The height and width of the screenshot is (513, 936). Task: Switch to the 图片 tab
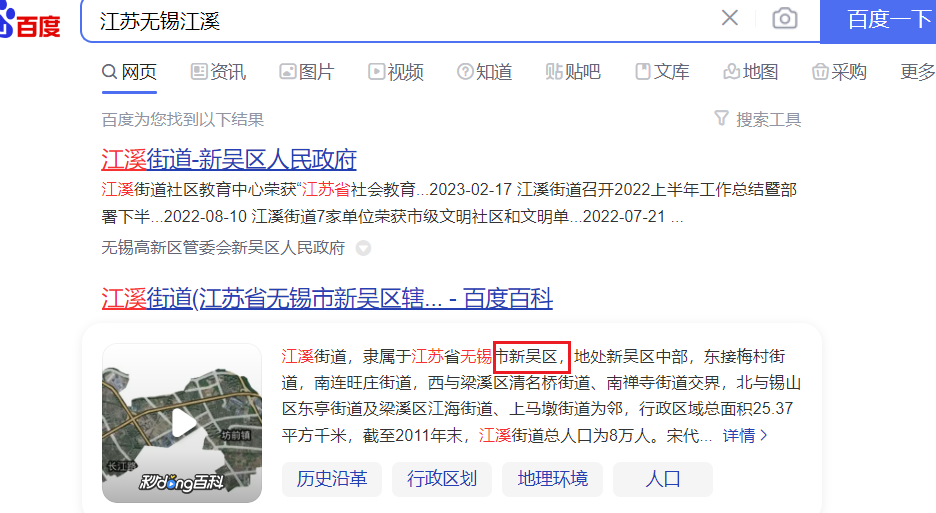point(307,72)
